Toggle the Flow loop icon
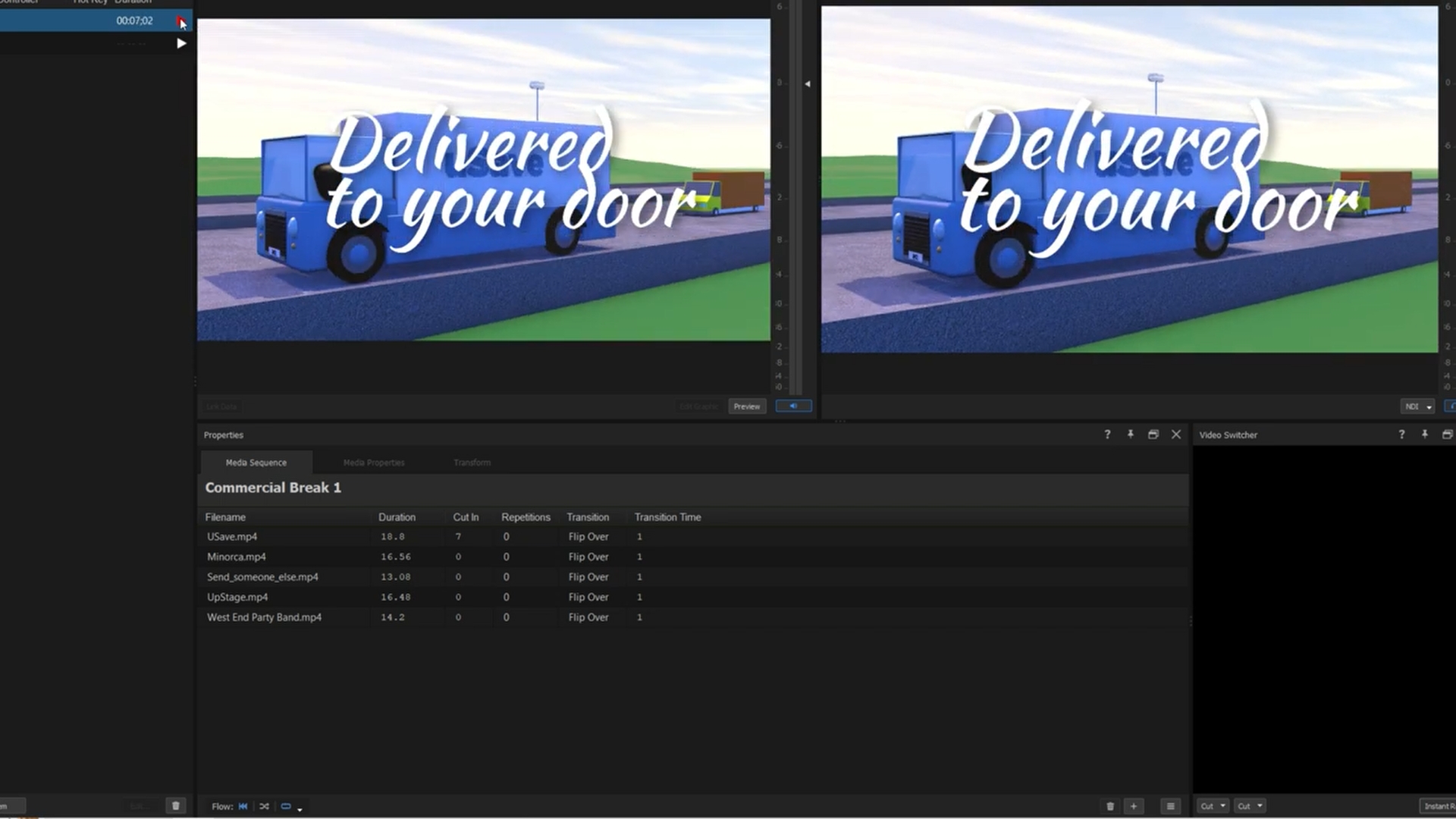 (x=286, y=806)
